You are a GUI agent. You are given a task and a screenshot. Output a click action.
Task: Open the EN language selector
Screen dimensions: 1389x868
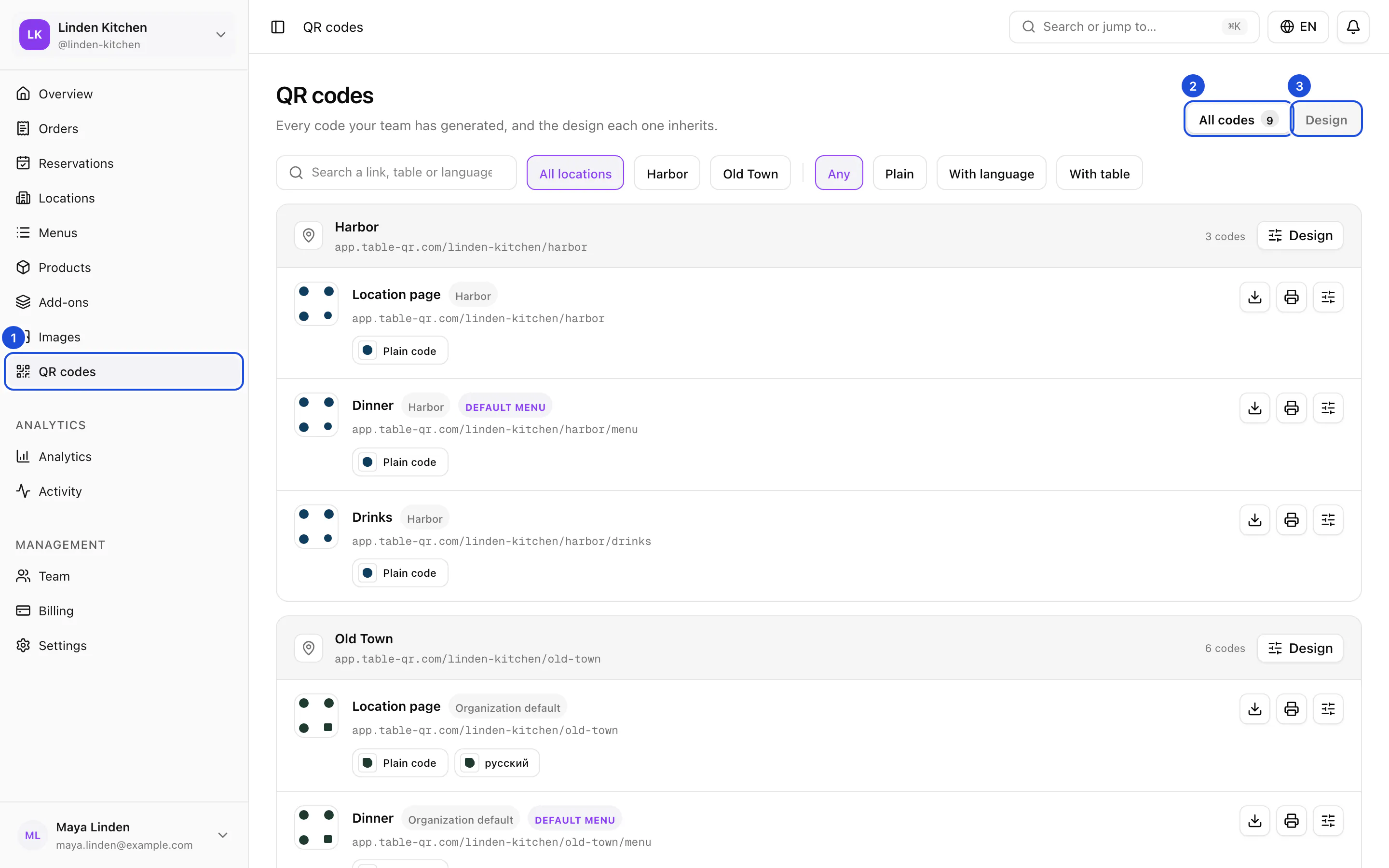click(1298, 27)
